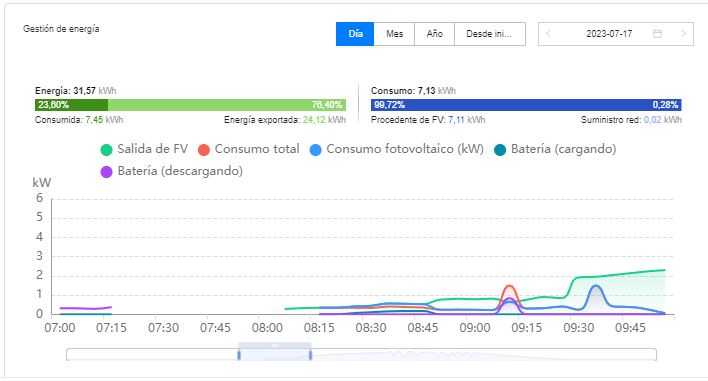Toggle Batería (cargando) legend series

(555, 149)
